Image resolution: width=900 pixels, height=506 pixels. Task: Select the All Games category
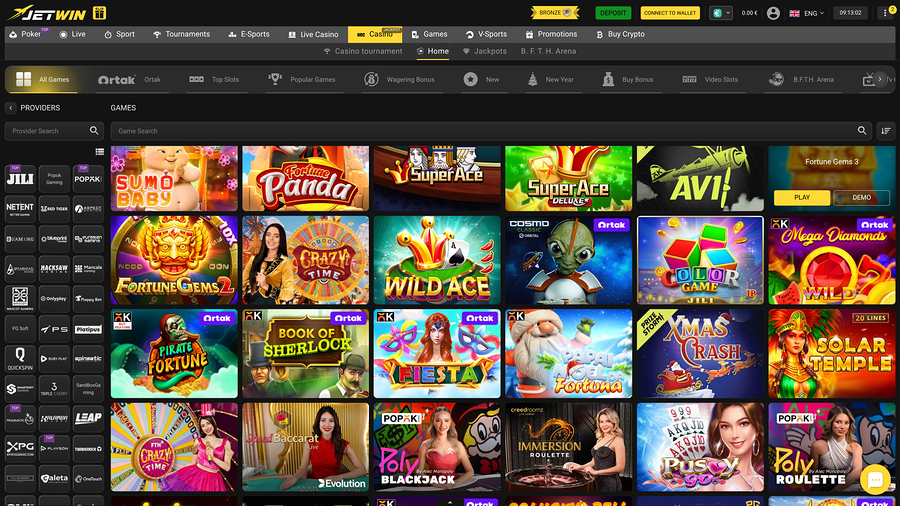[42, 80]
